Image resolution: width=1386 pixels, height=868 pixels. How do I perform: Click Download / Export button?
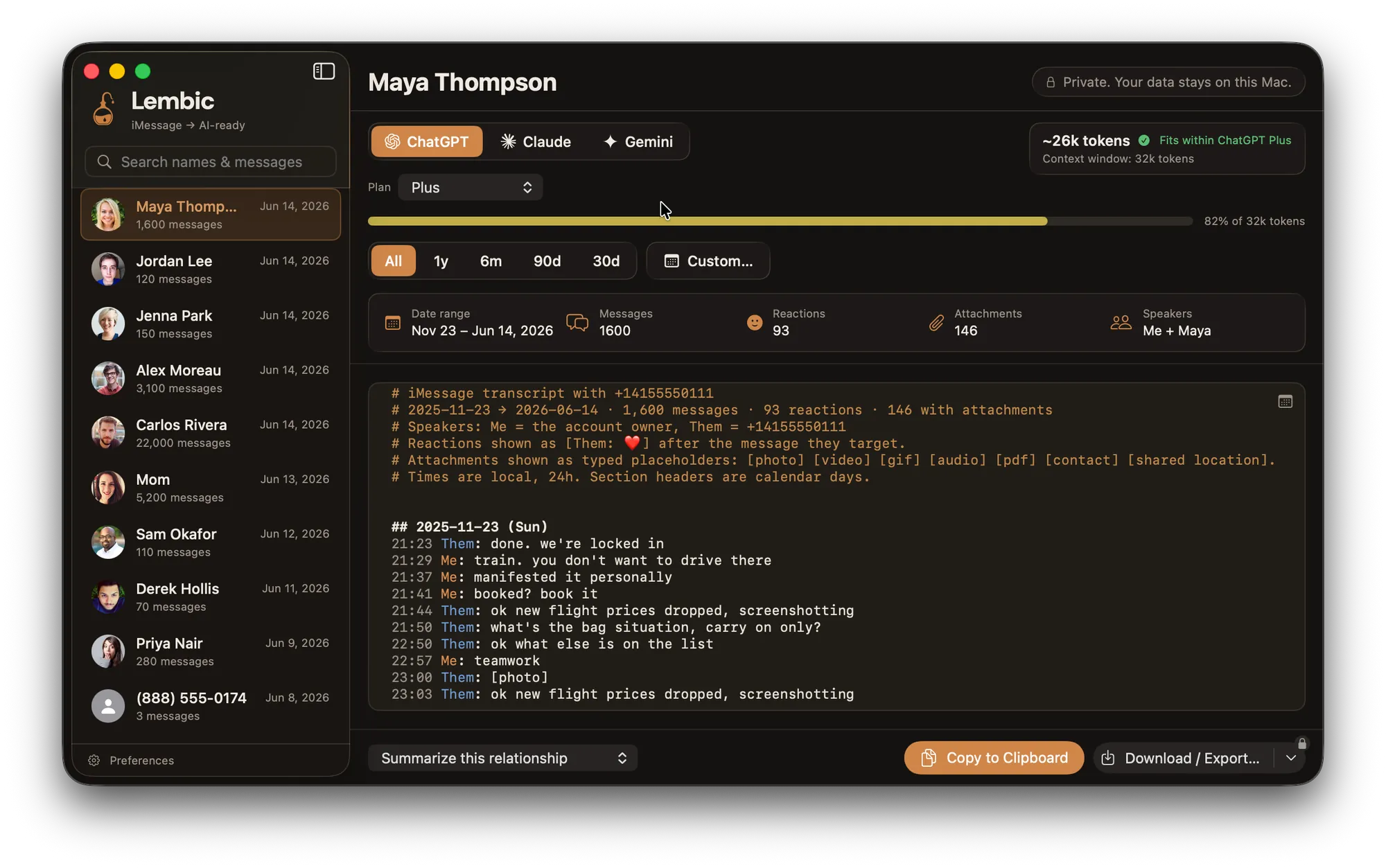[1184, 758]
